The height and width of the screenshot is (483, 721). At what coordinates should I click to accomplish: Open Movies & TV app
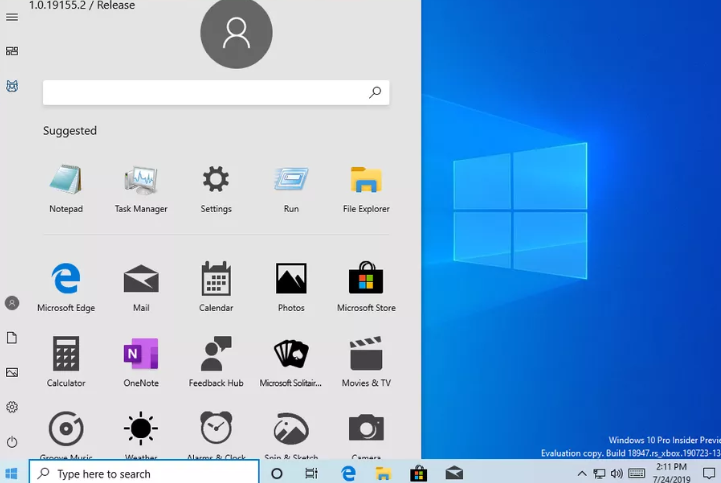tap(366, 362)
